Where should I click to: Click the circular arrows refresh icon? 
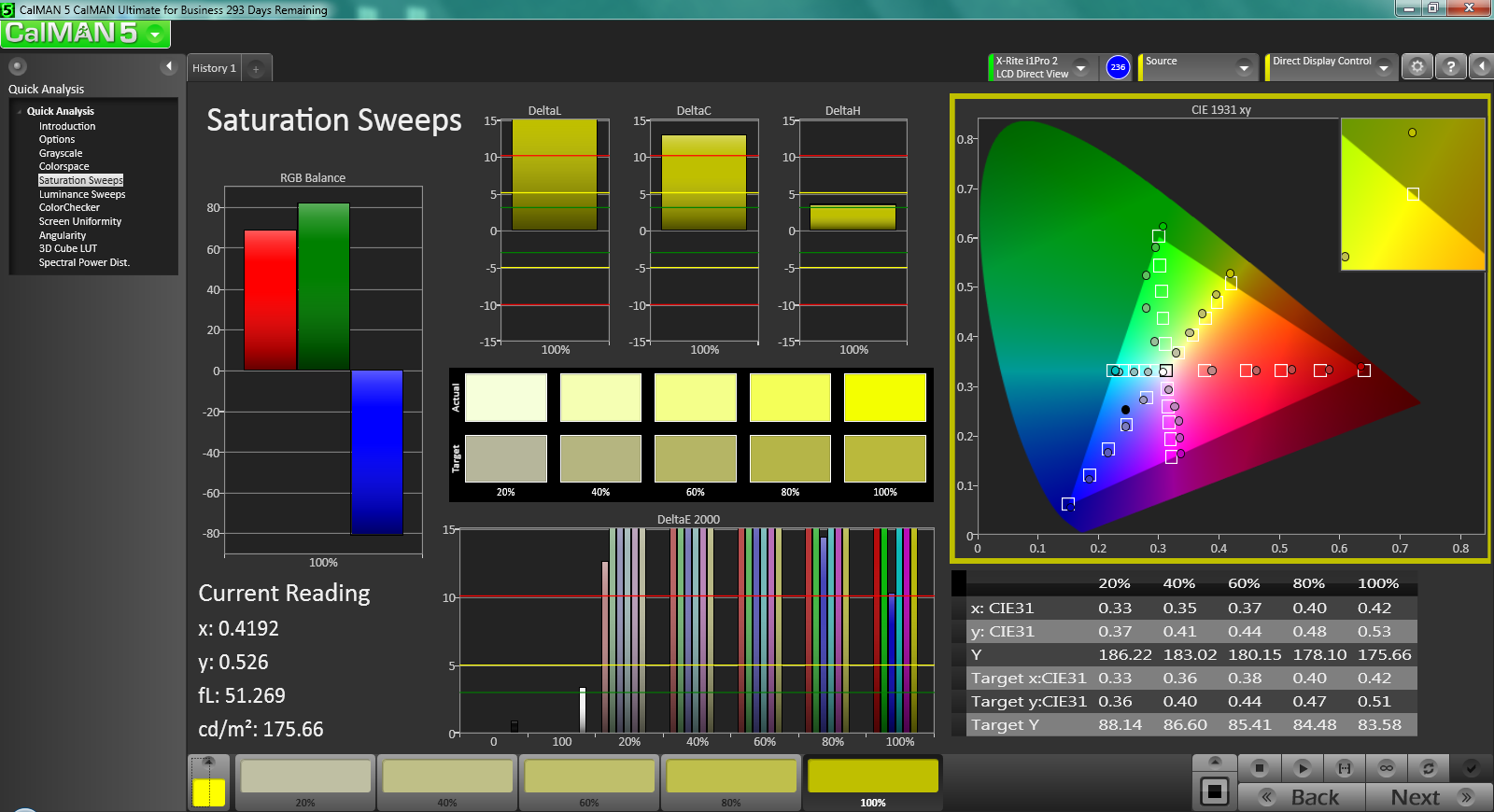[1428, 768]
